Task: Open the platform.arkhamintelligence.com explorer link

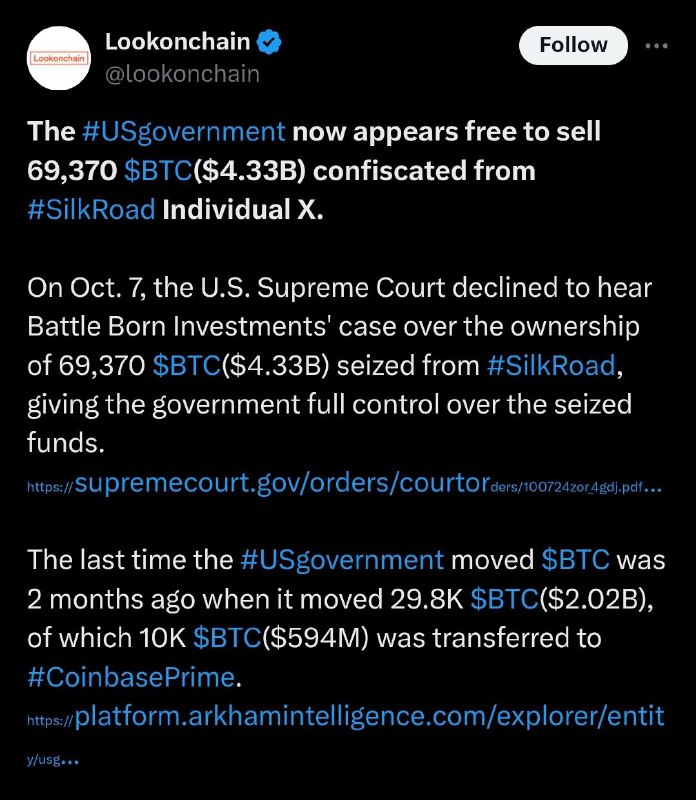Action: [345, 716]
